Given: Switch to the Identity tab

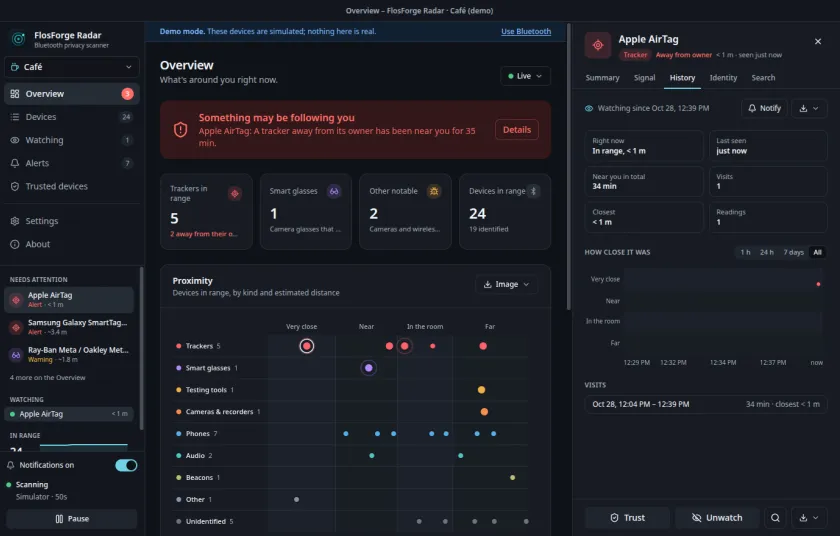Looking at the screenshot, I should pyautogui.click(x=723, y=78).
